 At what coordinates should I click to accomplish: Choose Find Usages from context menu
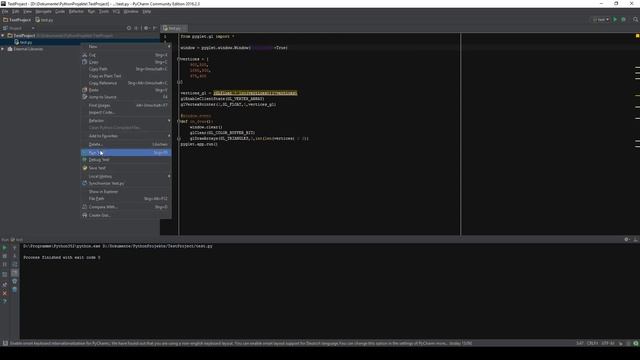point(126,105)
